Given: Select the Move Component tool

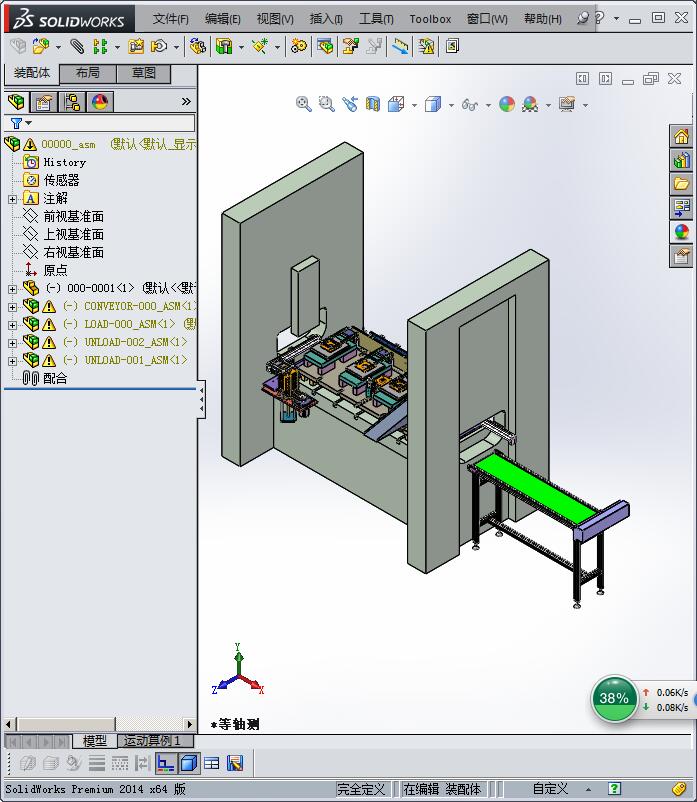Looking at the screenshot, I should tap(159, 47).
